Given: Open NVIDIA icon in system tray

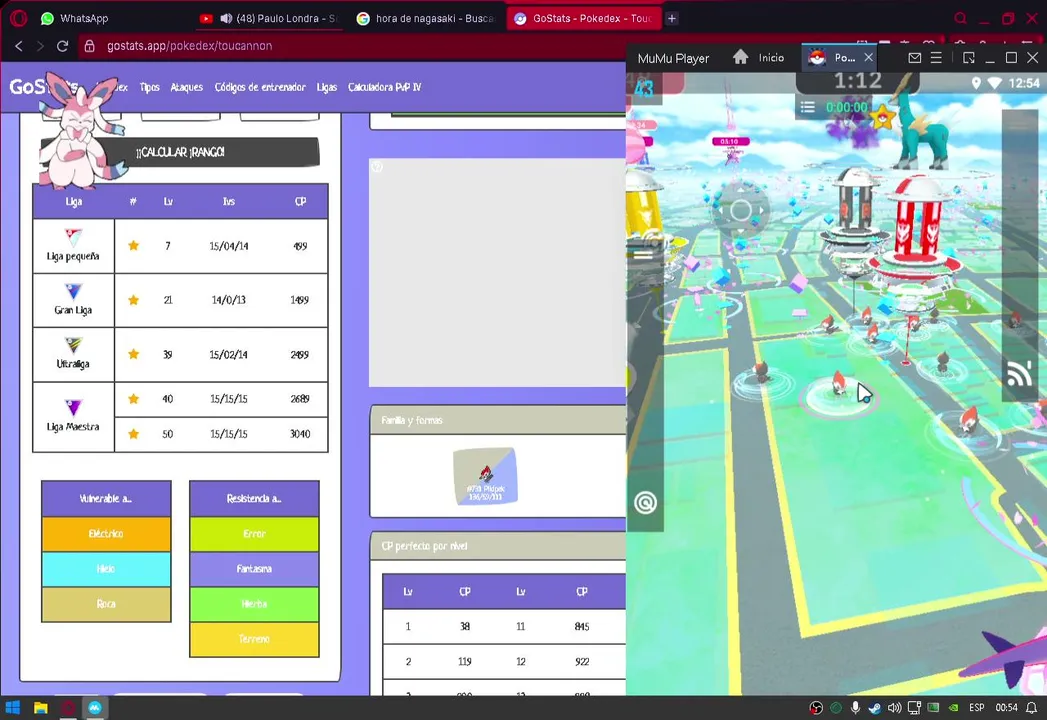Looking at the screenshot, I should (954, 708).
